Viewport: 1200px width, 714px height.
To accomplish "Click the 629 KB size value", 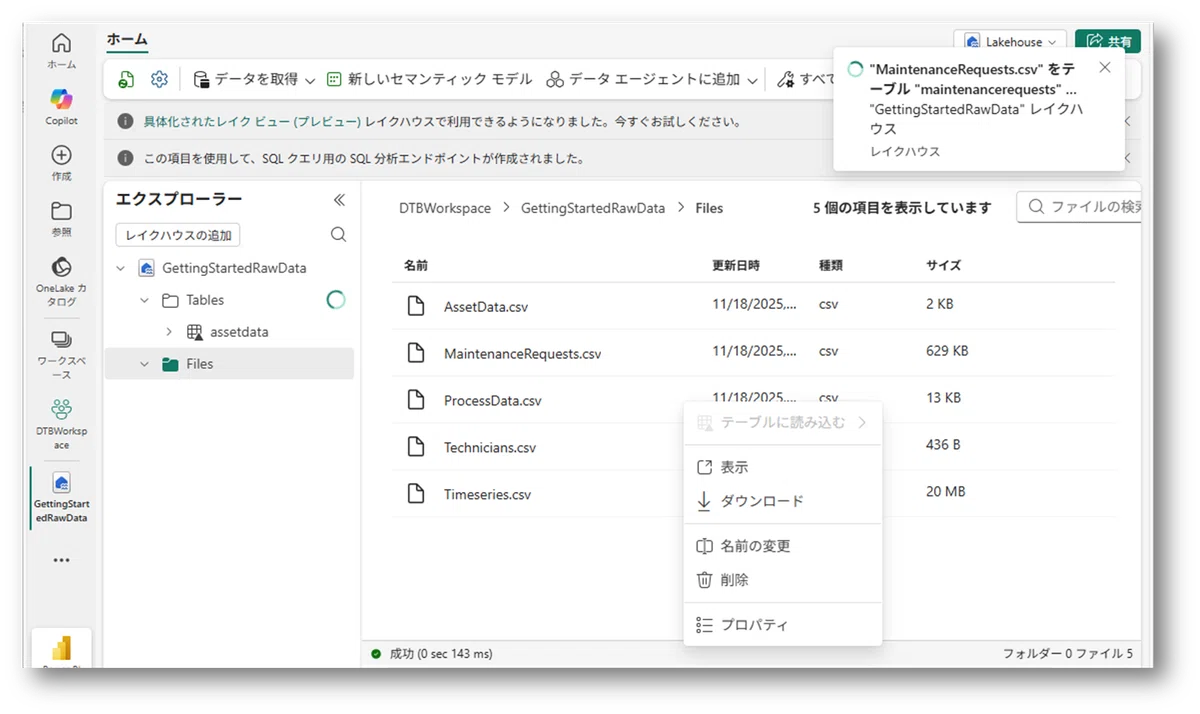I will (947, 351).
